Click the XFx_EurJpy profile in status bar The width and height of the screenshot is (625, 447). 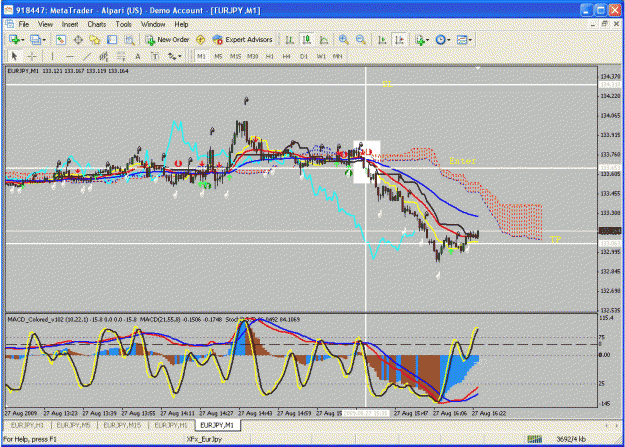click(204, 439)
